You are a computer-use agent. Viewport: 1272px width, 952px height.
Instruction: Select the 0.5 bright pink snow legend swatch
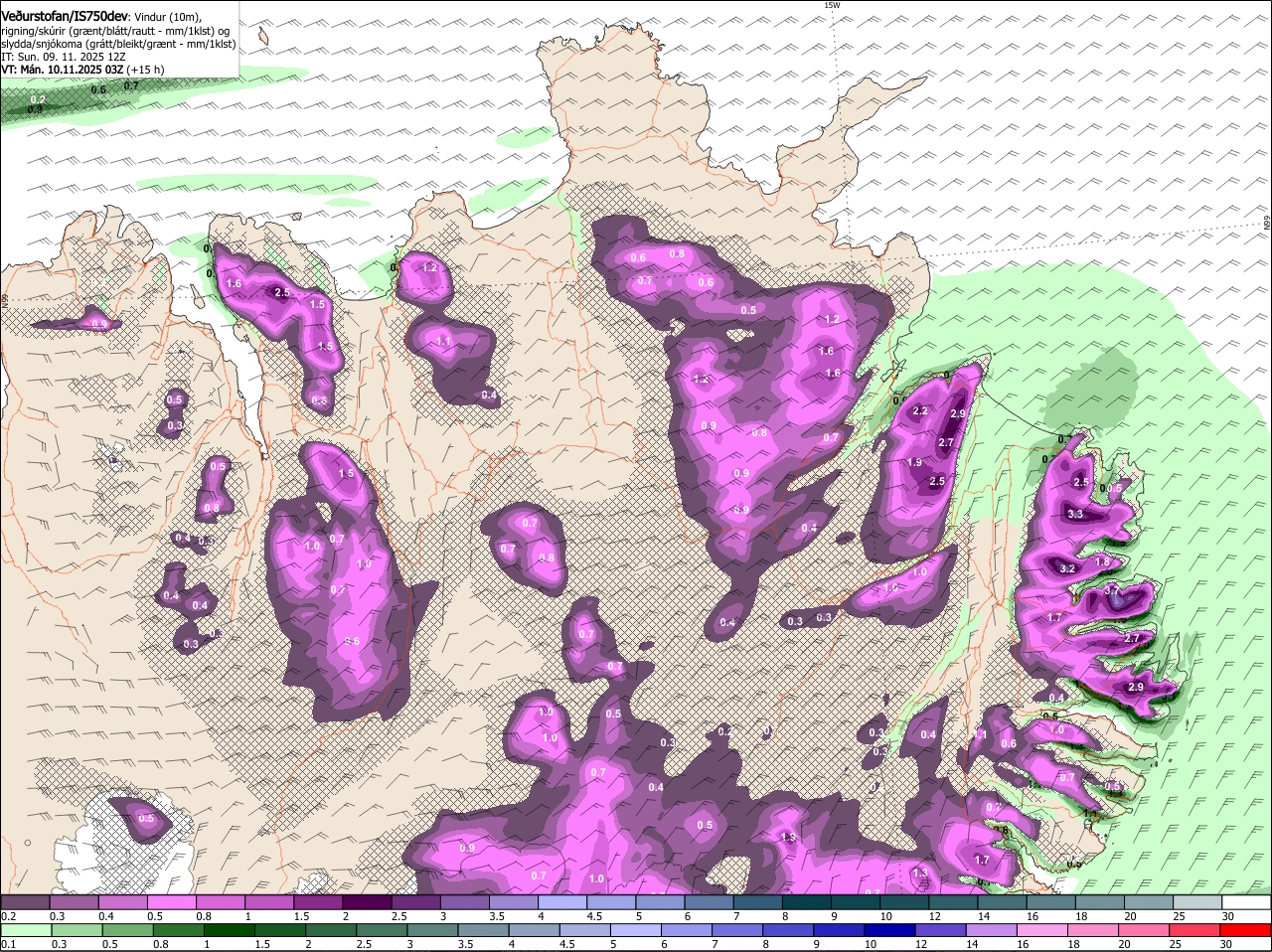tap(171, 902)
